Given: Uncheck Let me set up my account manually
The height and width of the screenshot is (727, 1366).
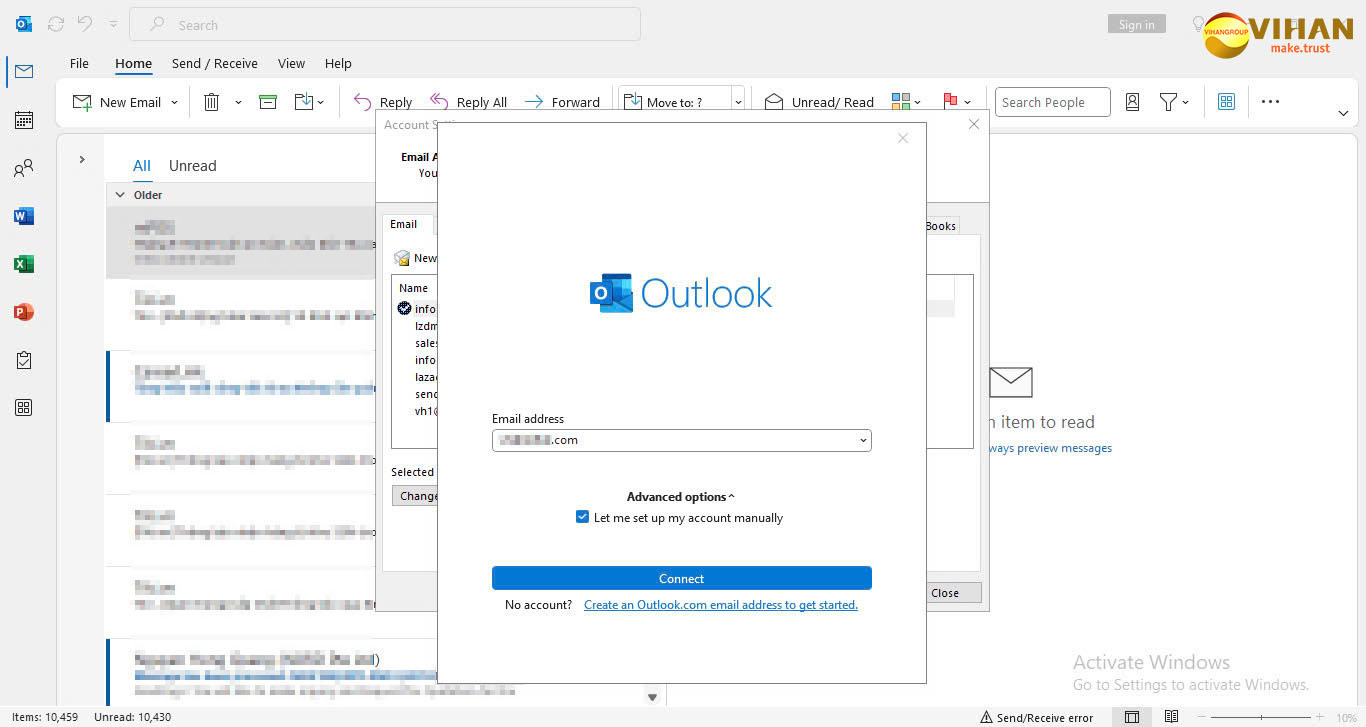Looking at the screenshot, I should [x=583, y=518].
